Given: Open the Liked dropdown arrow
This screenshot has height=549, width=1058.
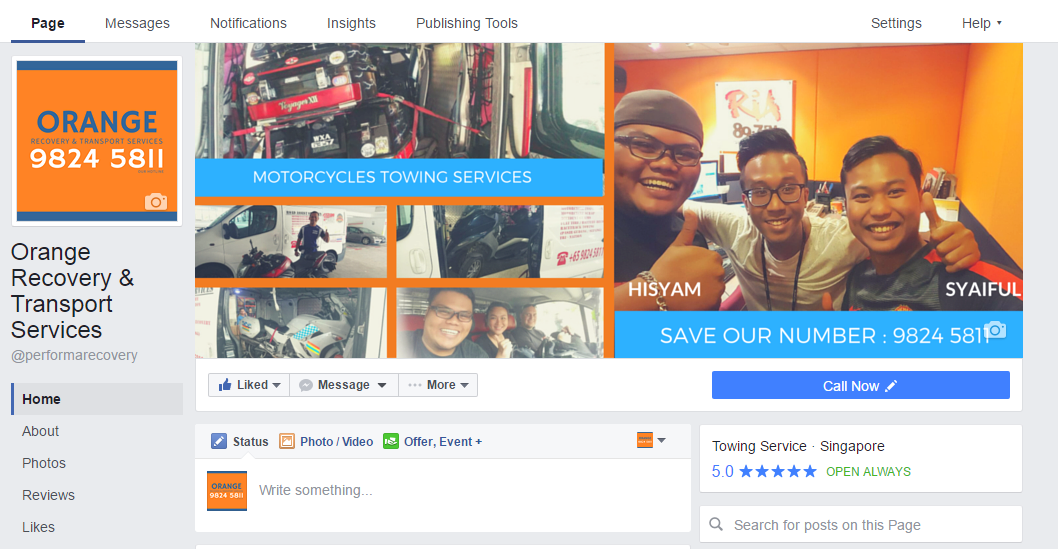Looking at the screenshot, I should 276,385.
